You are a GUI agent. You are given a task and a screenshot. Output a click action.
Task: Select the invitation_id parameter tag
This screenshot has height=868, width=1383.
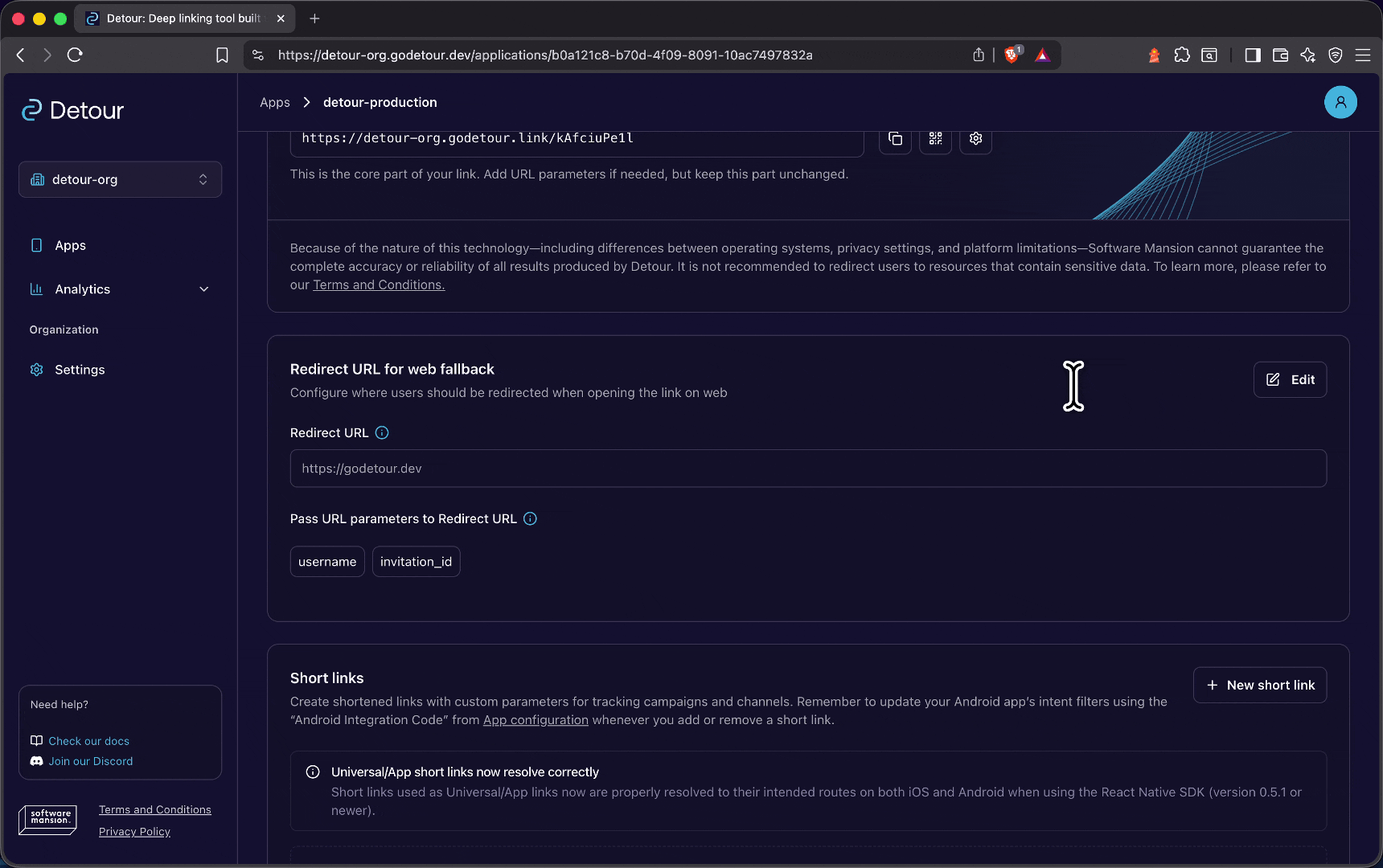point(416,562)
